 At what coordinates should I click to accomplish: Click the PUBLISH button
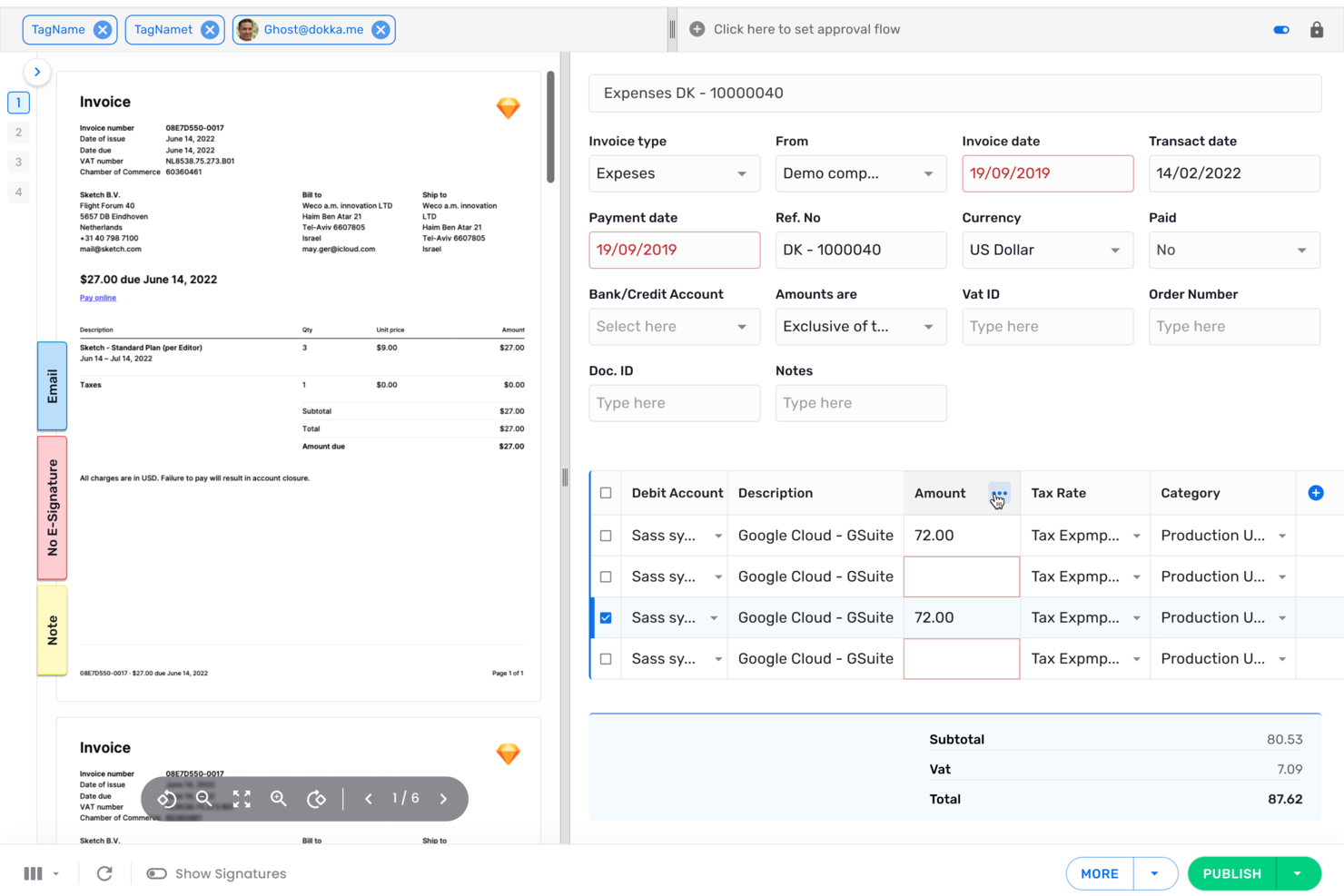tap(1231, 872)
